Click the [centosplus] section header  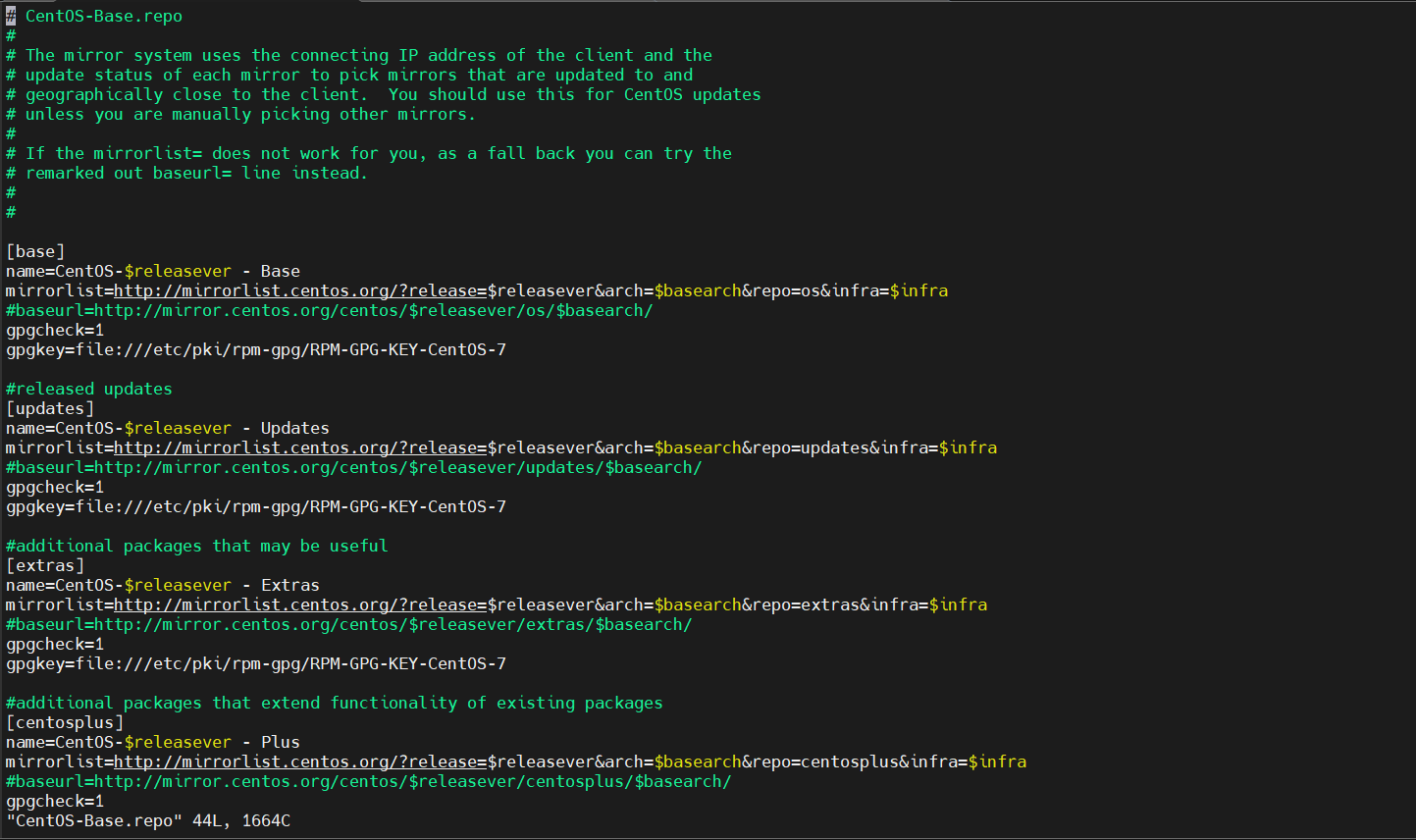(x=65, y=722)
